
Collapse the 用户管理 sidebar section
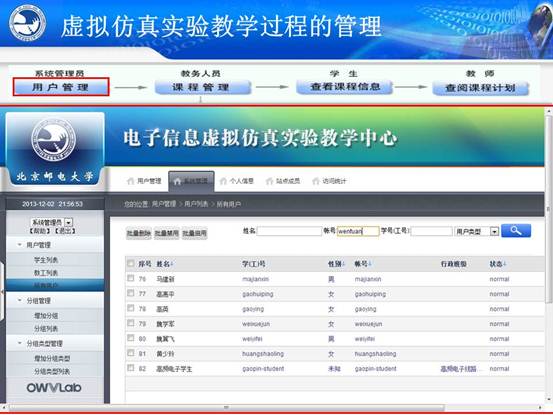point(20,245)
